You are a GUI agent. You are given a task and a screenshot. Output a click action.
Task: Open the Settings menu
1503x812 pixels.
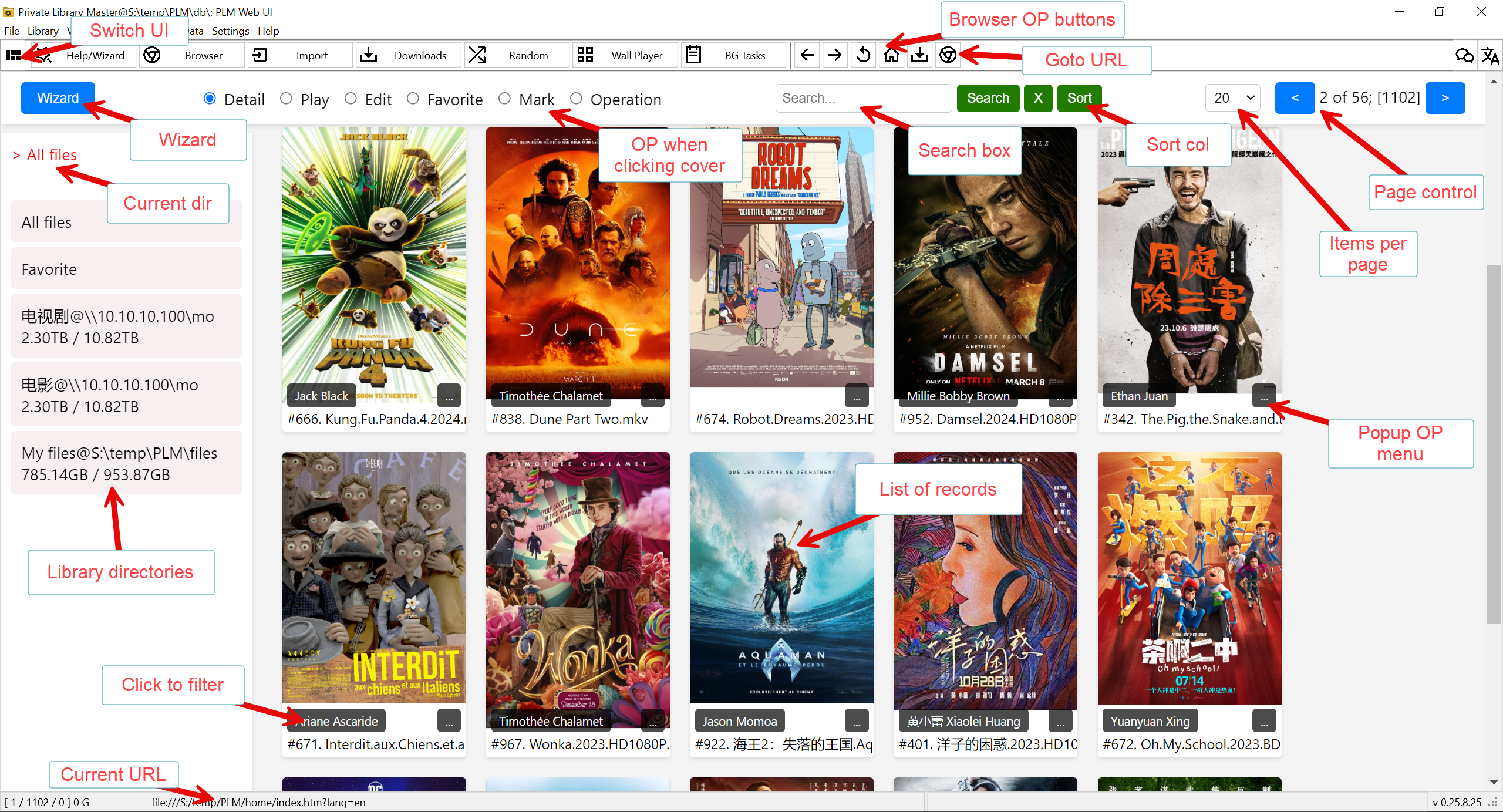pyautogui.click(x=230, y=31)
